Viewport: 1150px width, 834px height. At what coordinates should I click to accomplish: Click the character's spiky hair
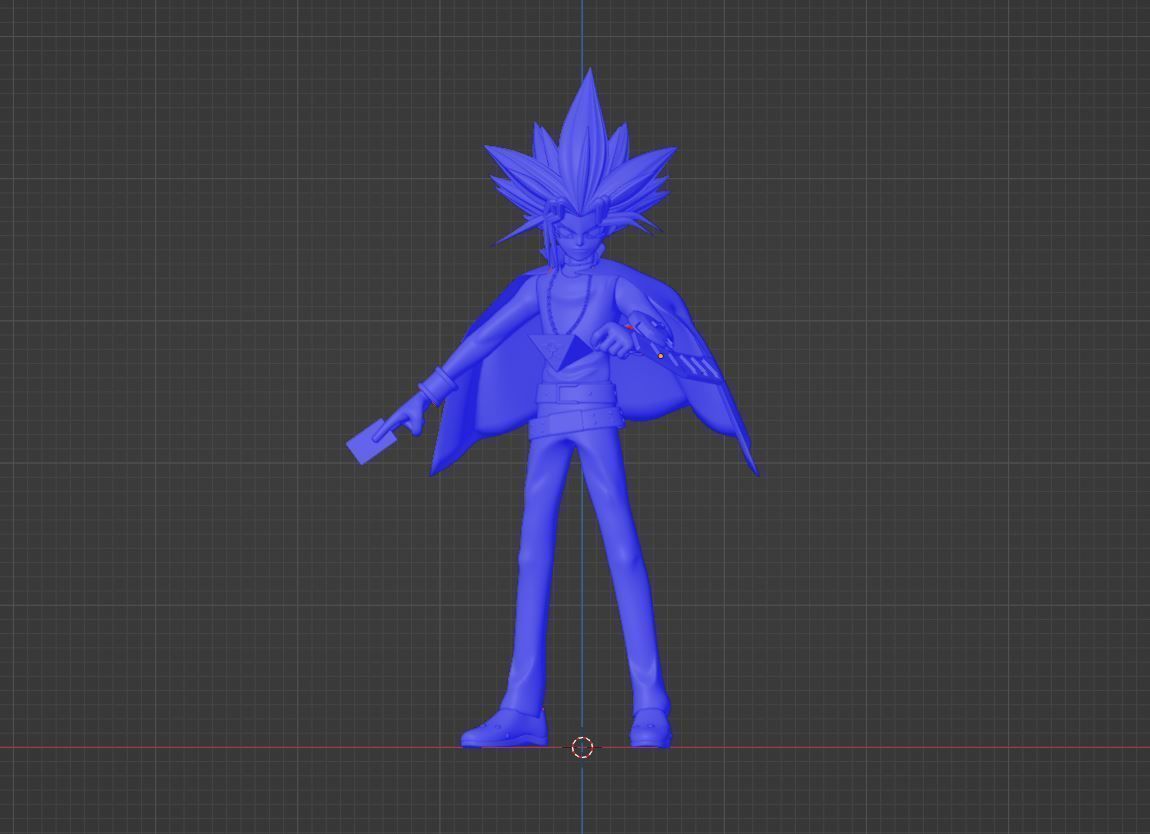point(582,161)
